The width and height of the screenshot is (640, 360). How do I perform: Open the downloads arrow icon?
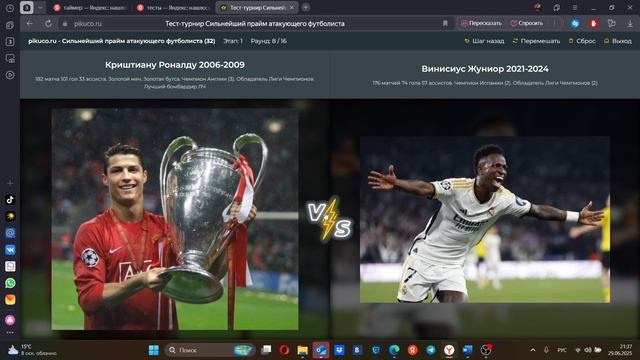(x=630, y=24)
